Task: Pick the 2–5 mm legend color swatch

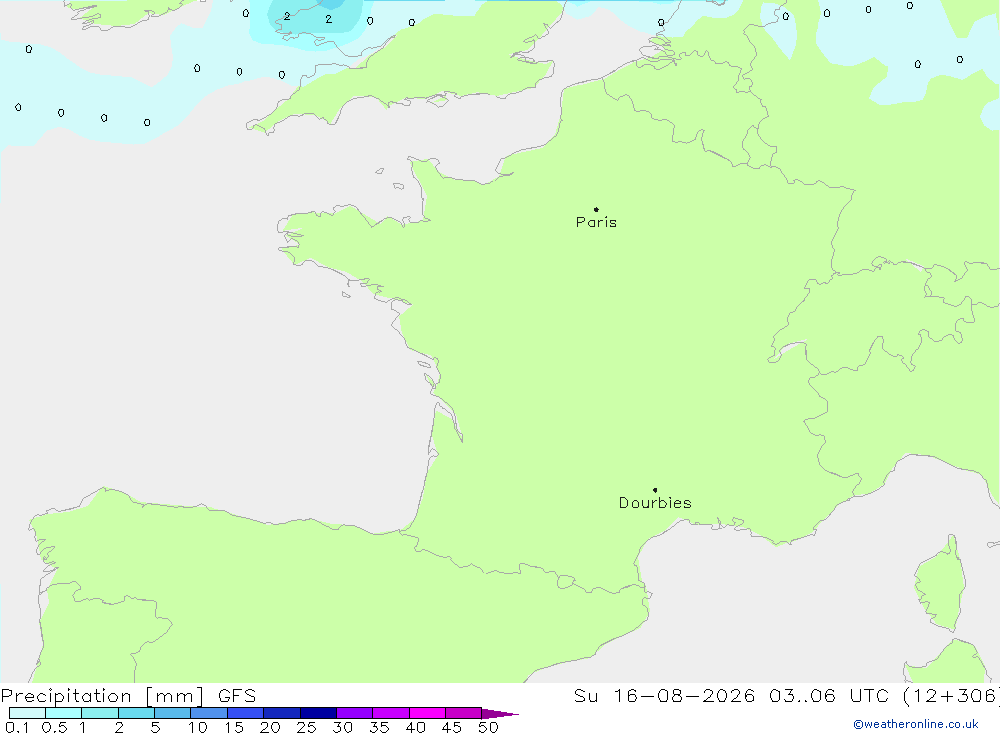Action: coord(136,713)
